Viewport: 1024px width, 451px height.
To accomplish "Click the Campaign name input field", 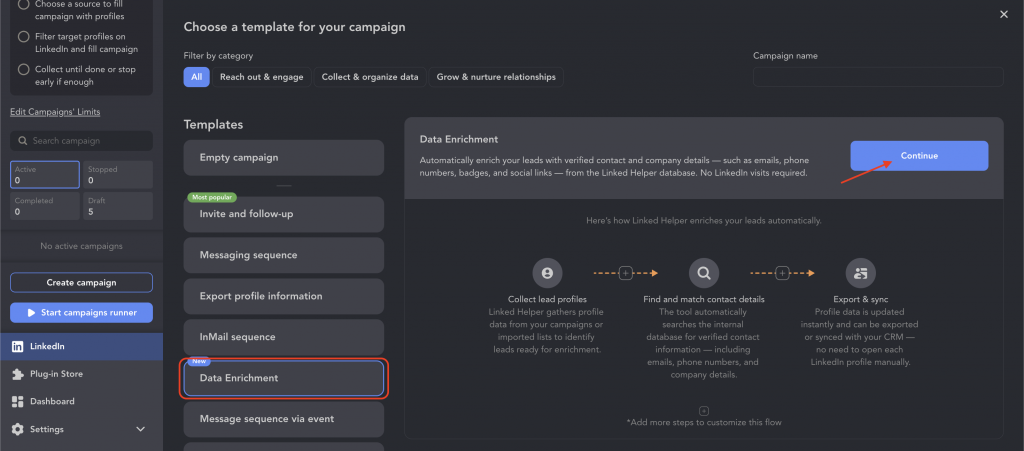I will click(x=878, y=77).
